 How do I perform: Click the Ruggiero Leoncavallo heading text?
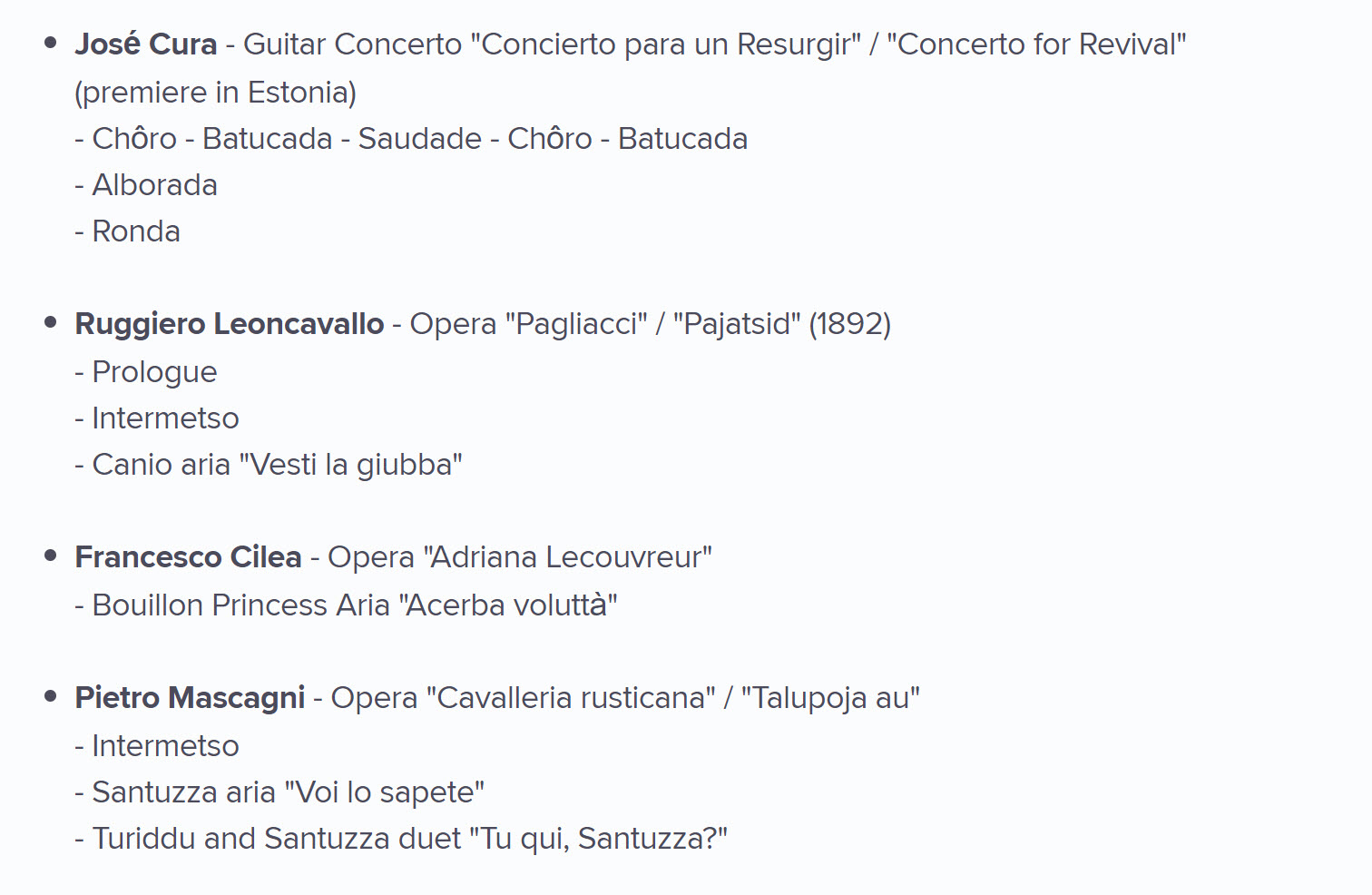tap(230, 324)
